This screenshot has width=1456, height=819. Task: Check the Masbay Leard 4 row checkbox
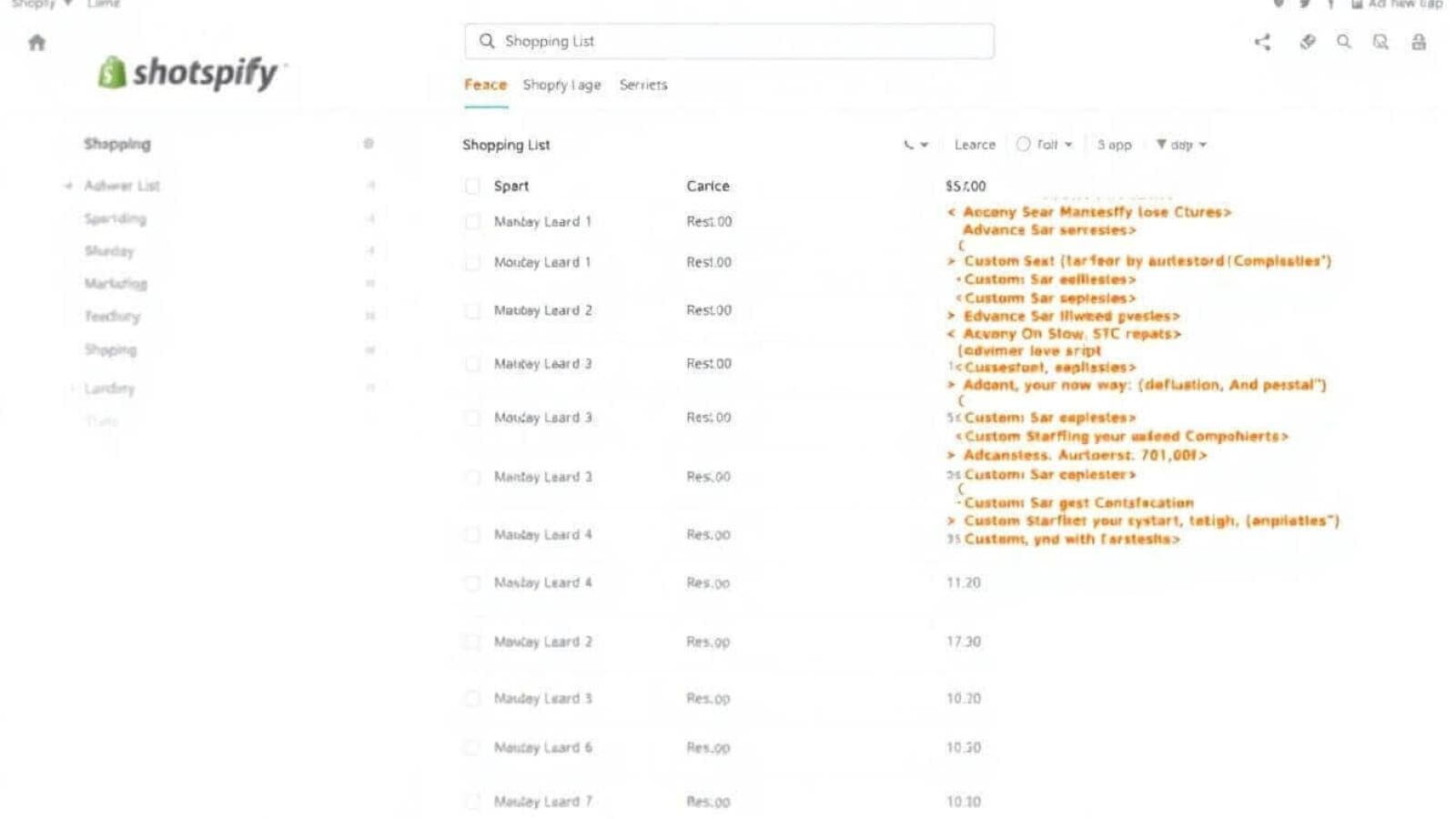coord(472,582)
